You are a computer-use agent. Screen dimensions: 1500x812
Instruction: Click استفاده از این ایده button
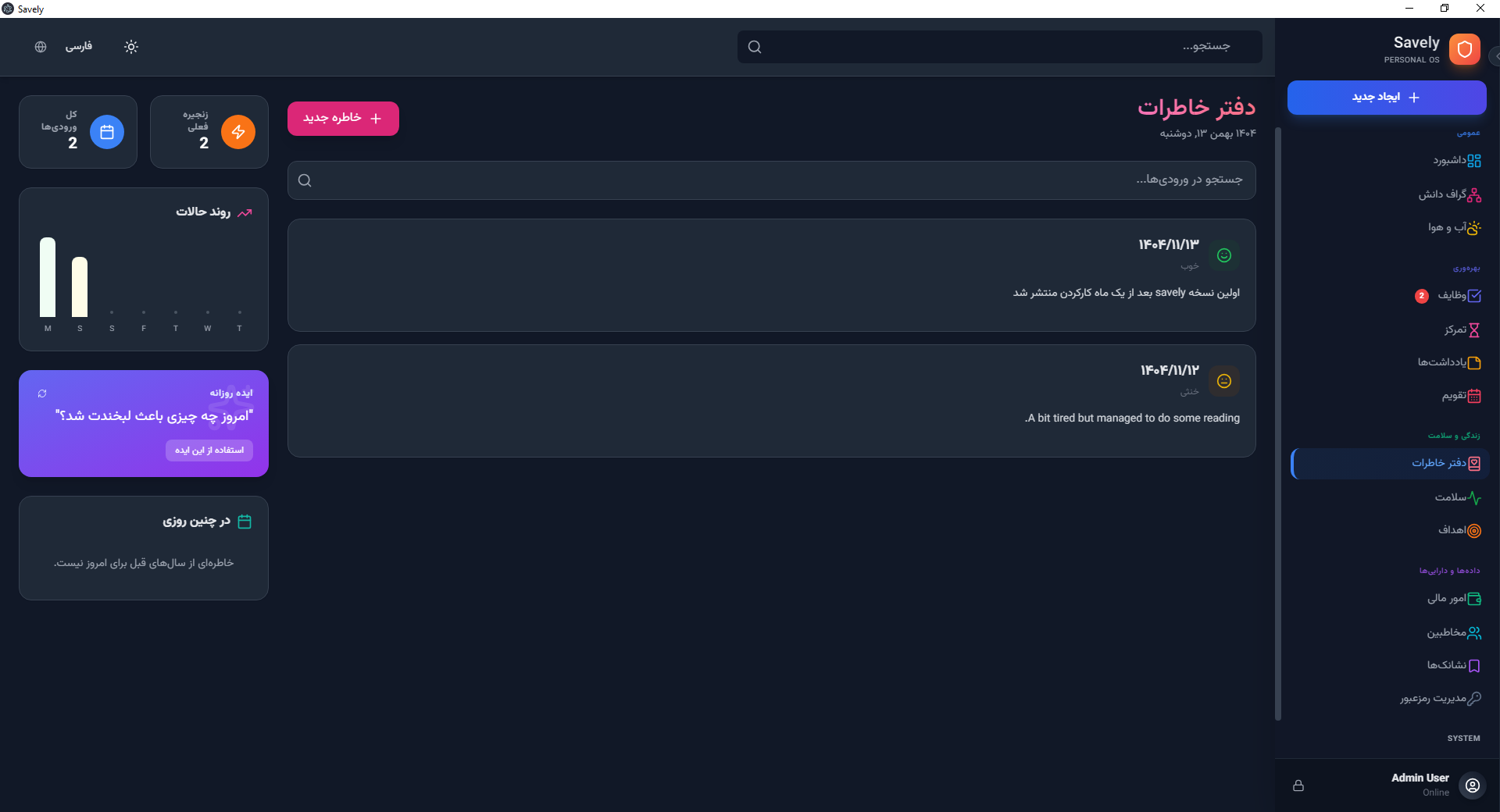tap(209, 451)
